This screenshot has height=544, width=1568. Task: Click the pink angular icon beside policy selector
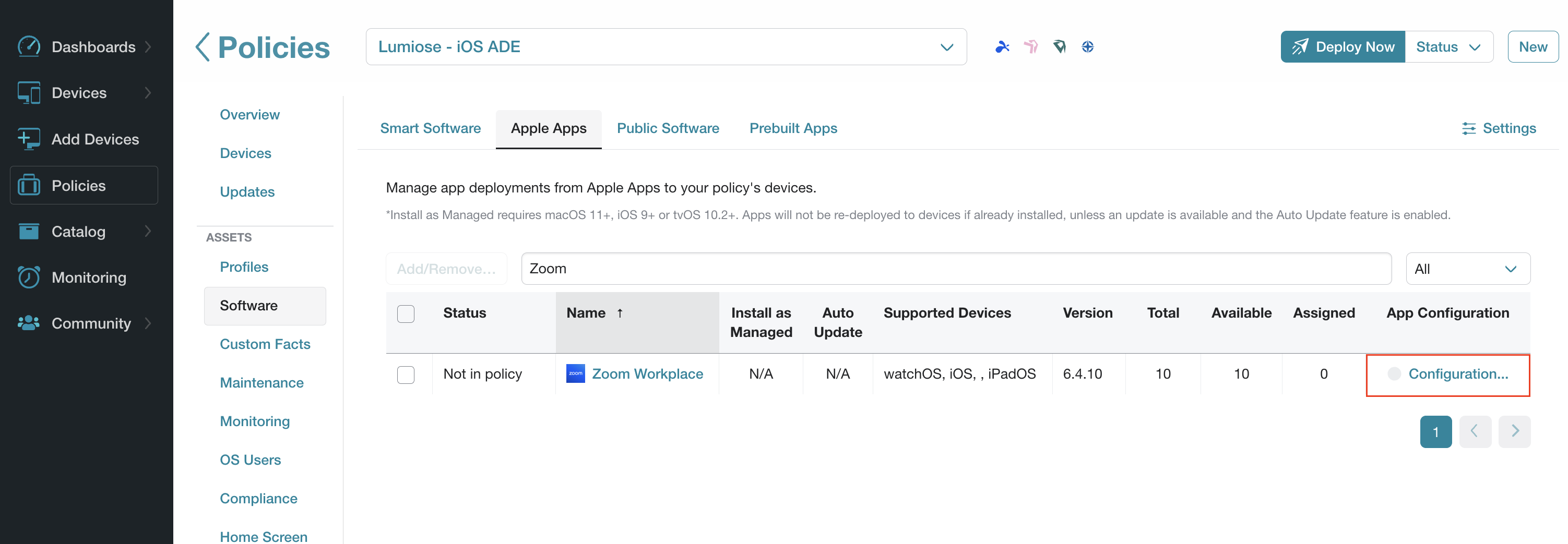(1030, 47)
